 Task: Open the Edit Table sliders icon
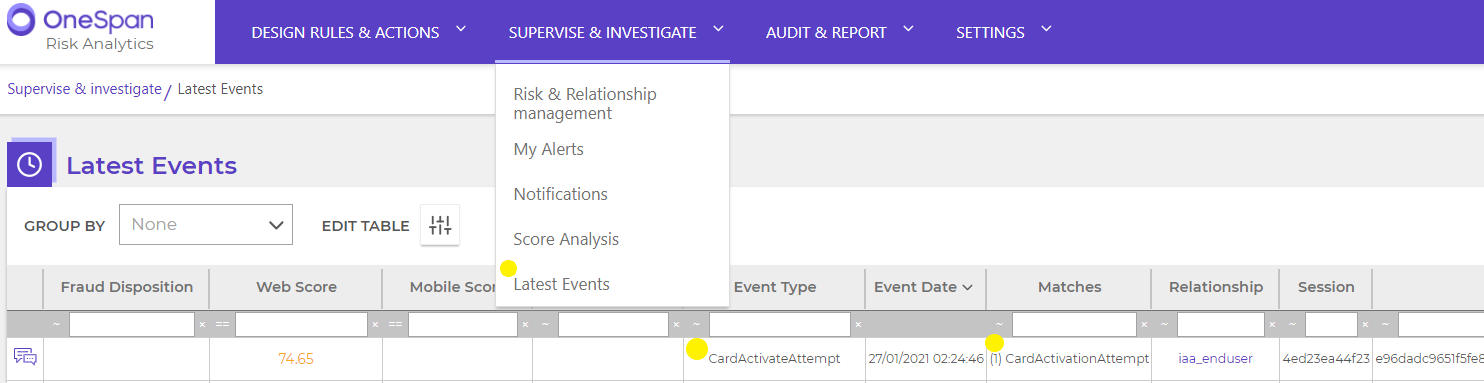click(x=440, y=225)
